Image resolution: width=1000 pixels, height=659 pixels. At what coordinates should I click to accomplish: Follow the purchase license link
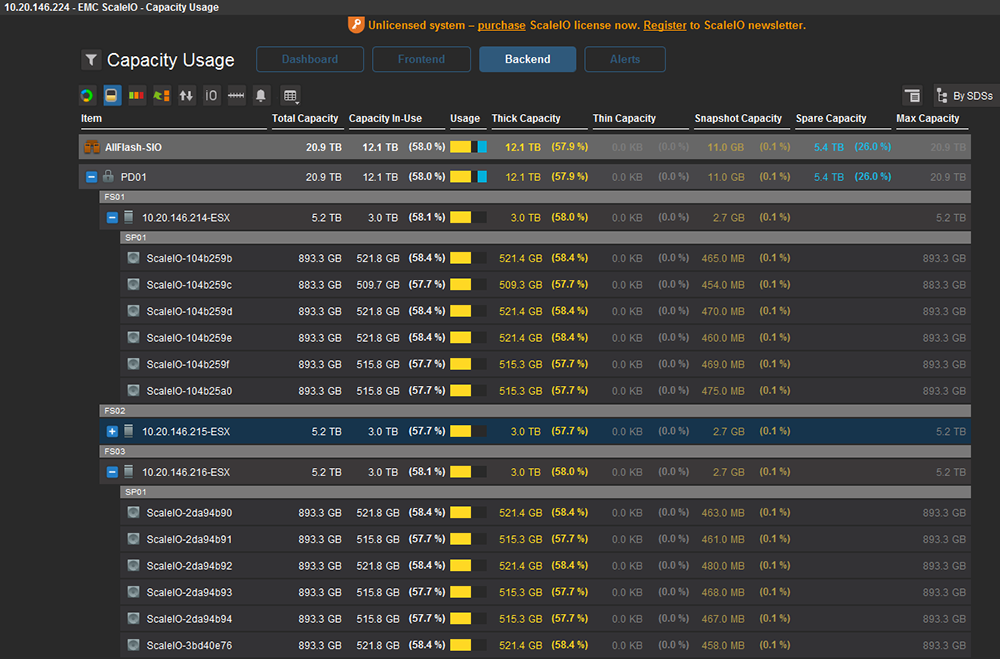point(501,26)
